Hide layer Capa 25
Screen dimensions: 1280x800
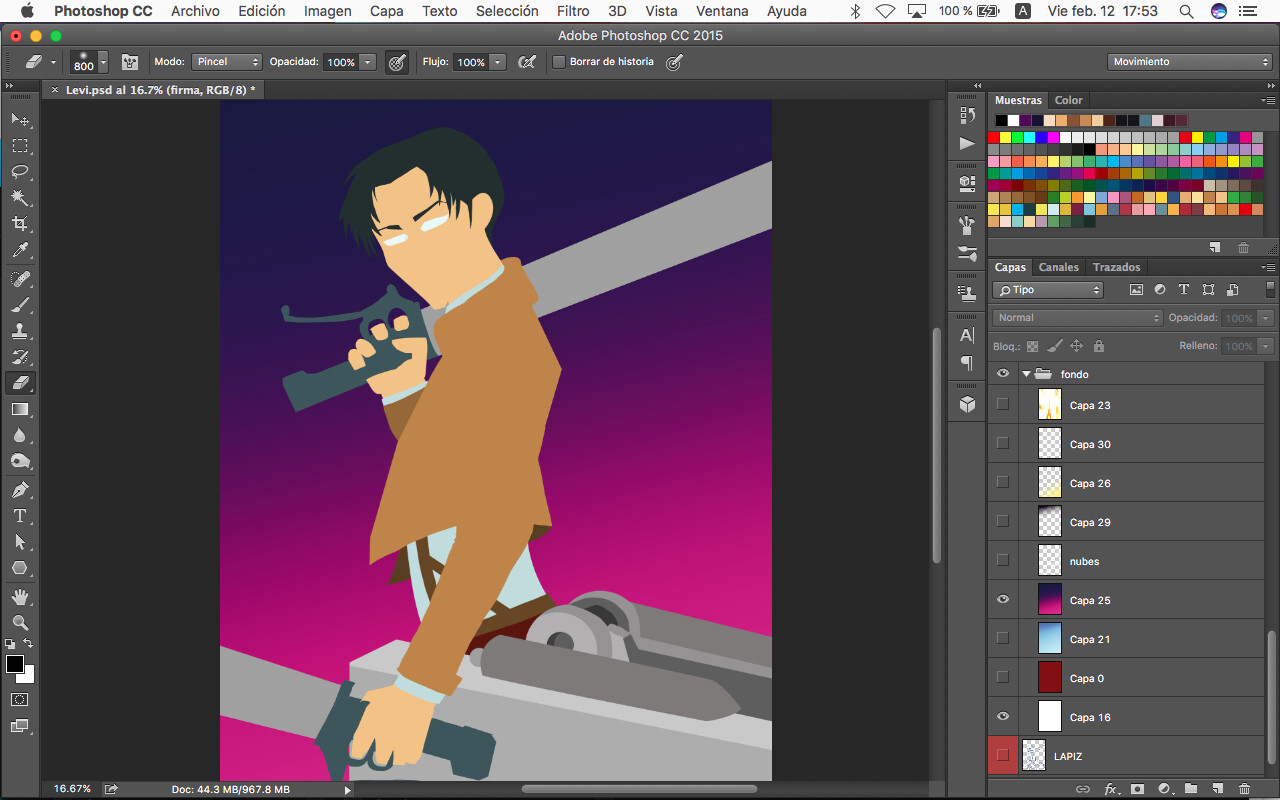pyautogui.click(x=1003, y=600)
